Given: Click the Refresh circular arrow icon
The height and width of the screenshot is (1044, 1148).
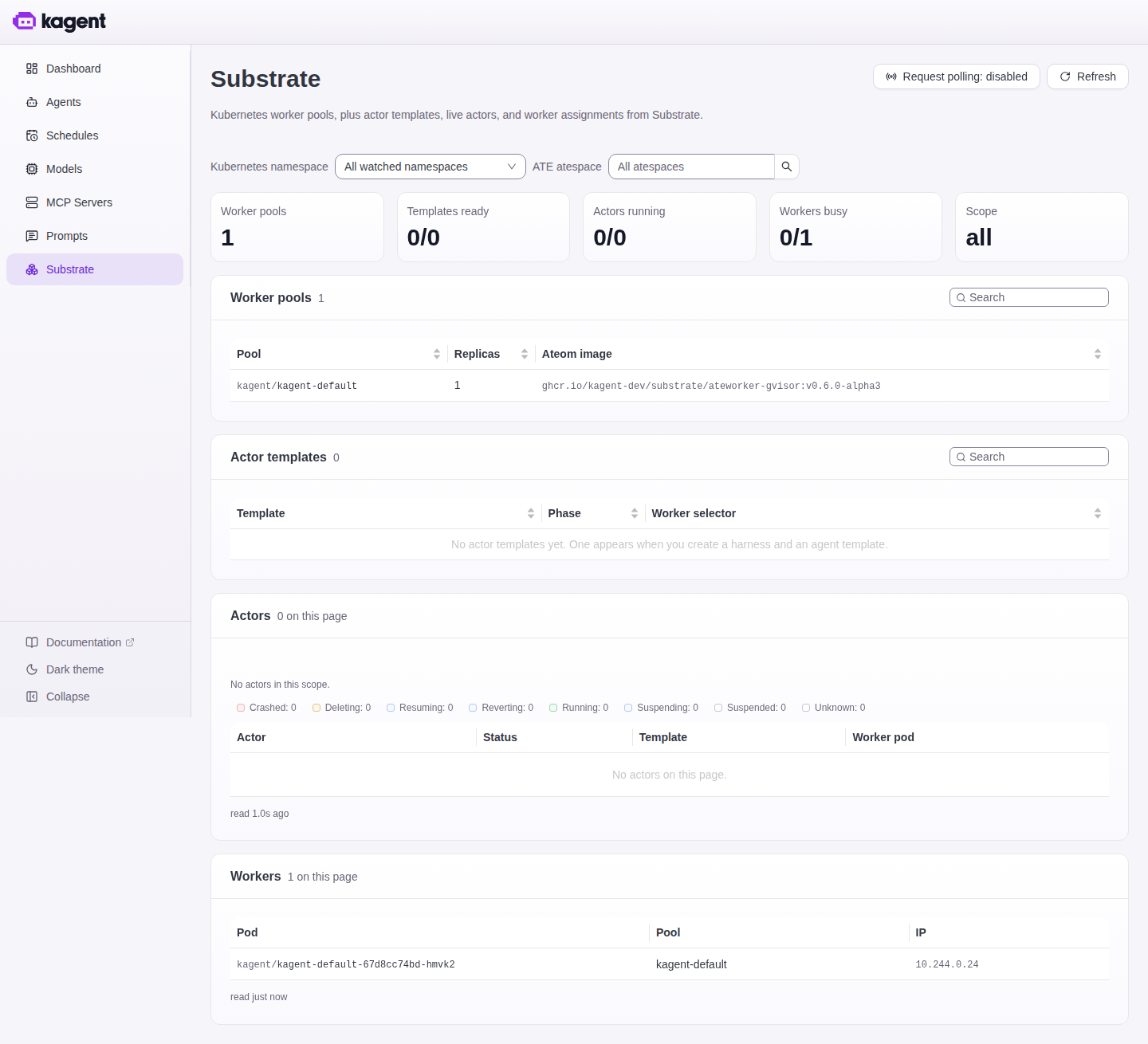Looking at the screenshot, I should tap(1065, 77).
